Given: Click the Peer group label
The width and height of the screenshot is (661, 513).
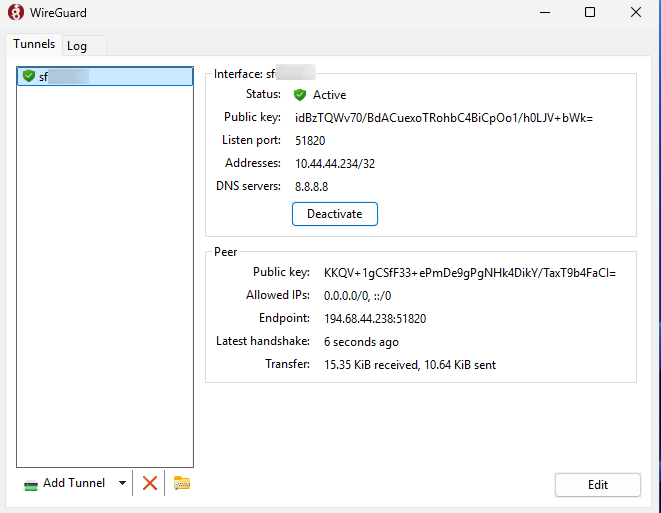Looking at the screenshot, I should [x=226, y=252].
